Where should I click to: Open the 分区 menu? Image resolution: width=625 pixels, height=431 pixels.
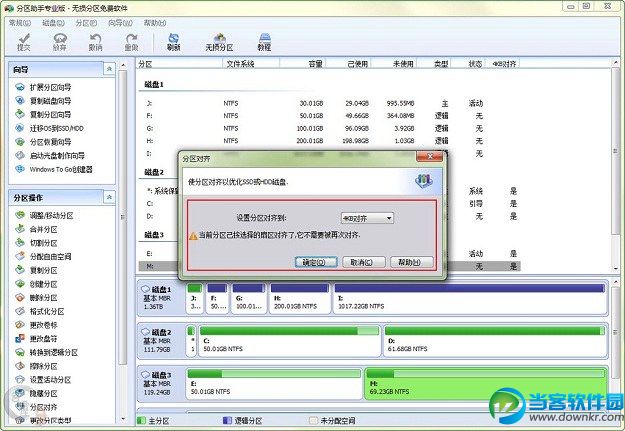pyautogui.click(x=86, y=23)
